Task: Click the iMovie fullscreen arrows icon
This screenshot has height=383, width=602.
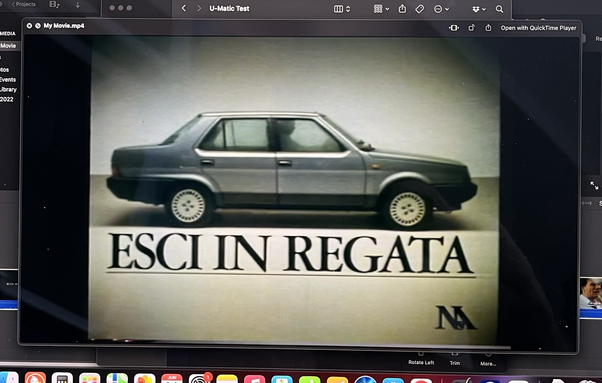Action: (x=594, y=186)
